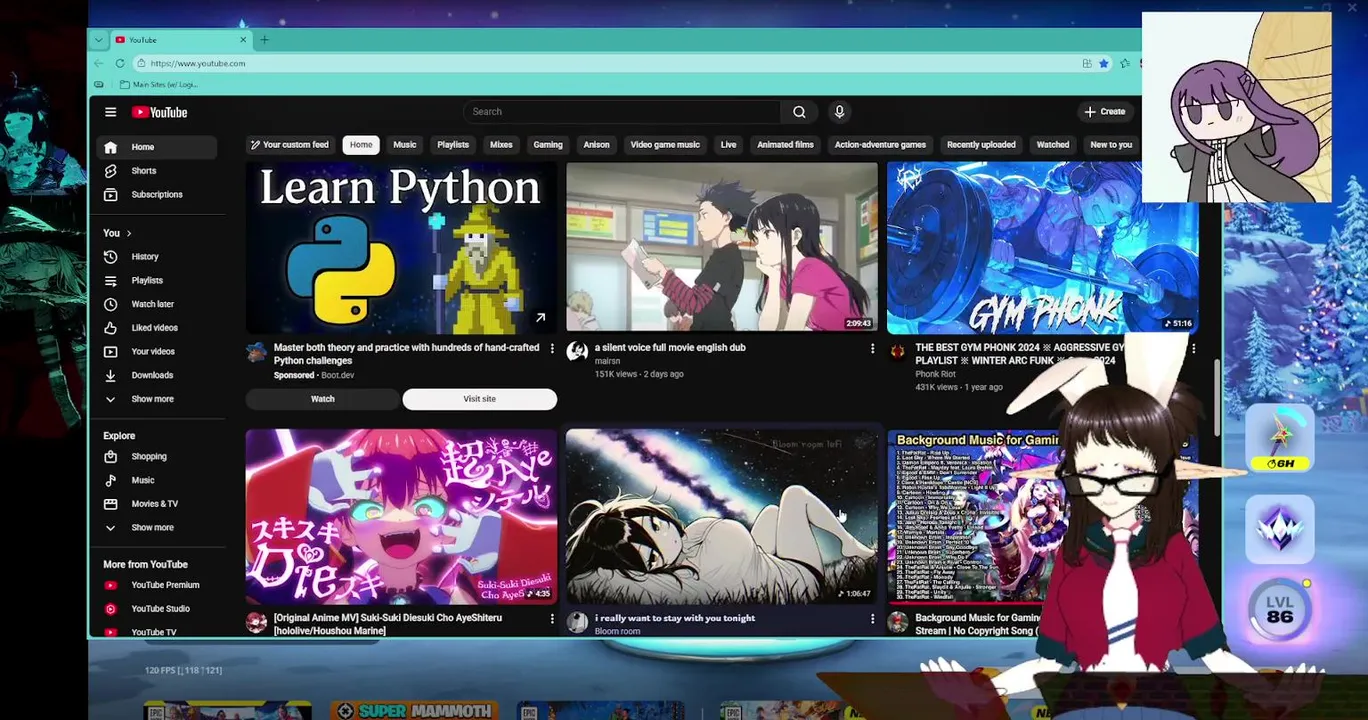Open the browser tab list dropdown

[x=98, y=40]
